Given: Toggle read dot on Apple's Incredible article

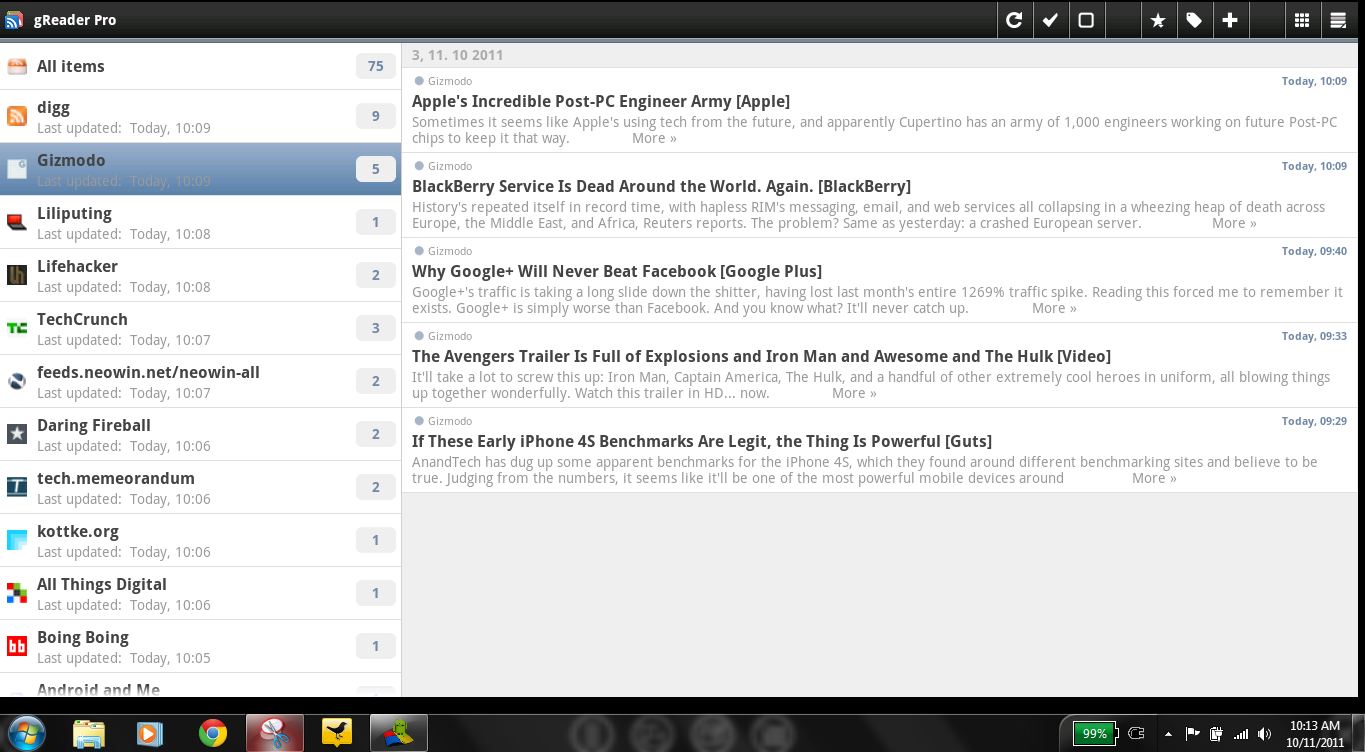Looking at the screenshot, I should 419,81.
